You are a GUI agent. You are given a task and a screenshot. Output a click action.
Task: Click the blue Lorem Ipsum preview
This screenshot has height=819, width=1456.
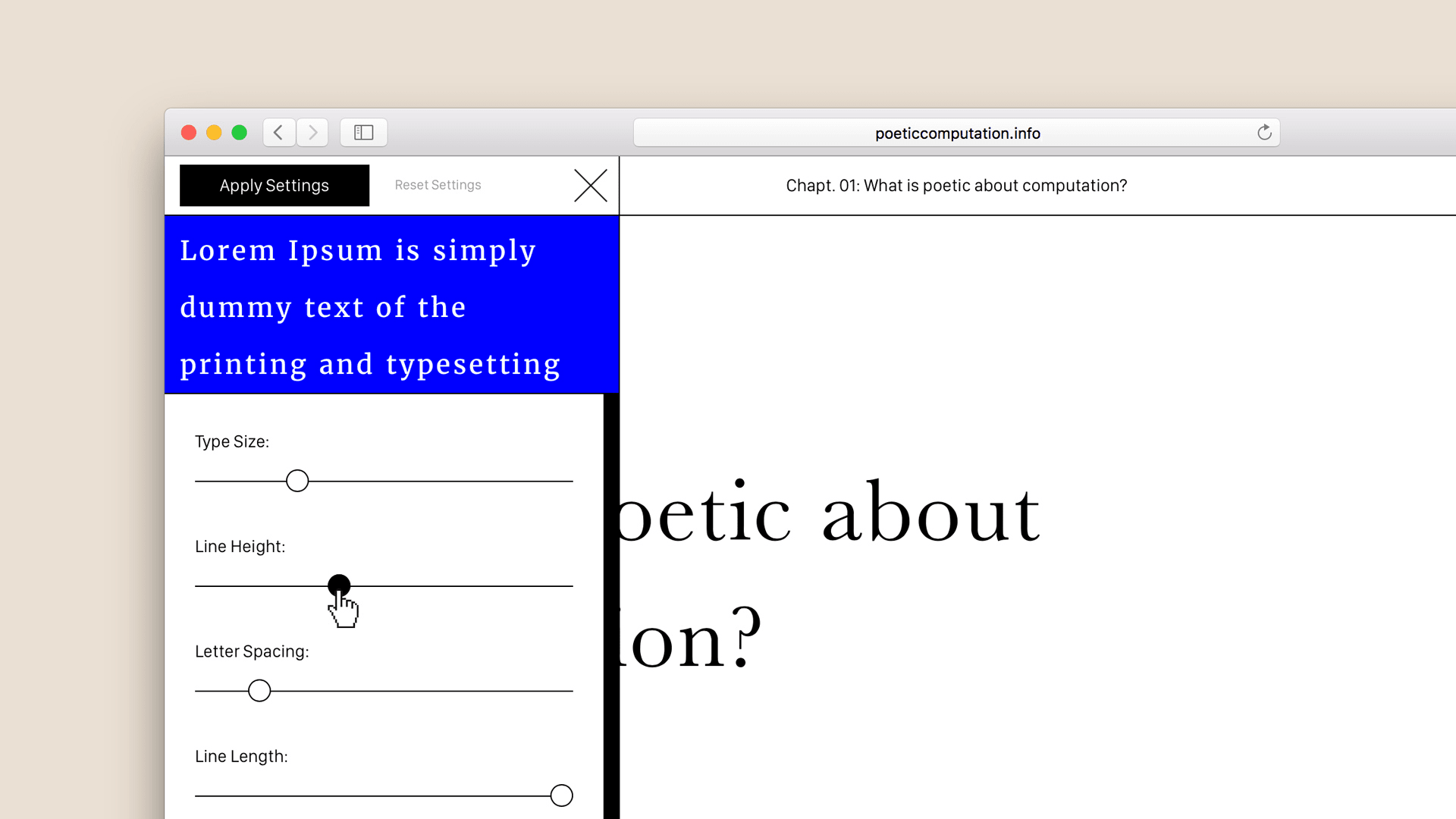click(391, 305)
